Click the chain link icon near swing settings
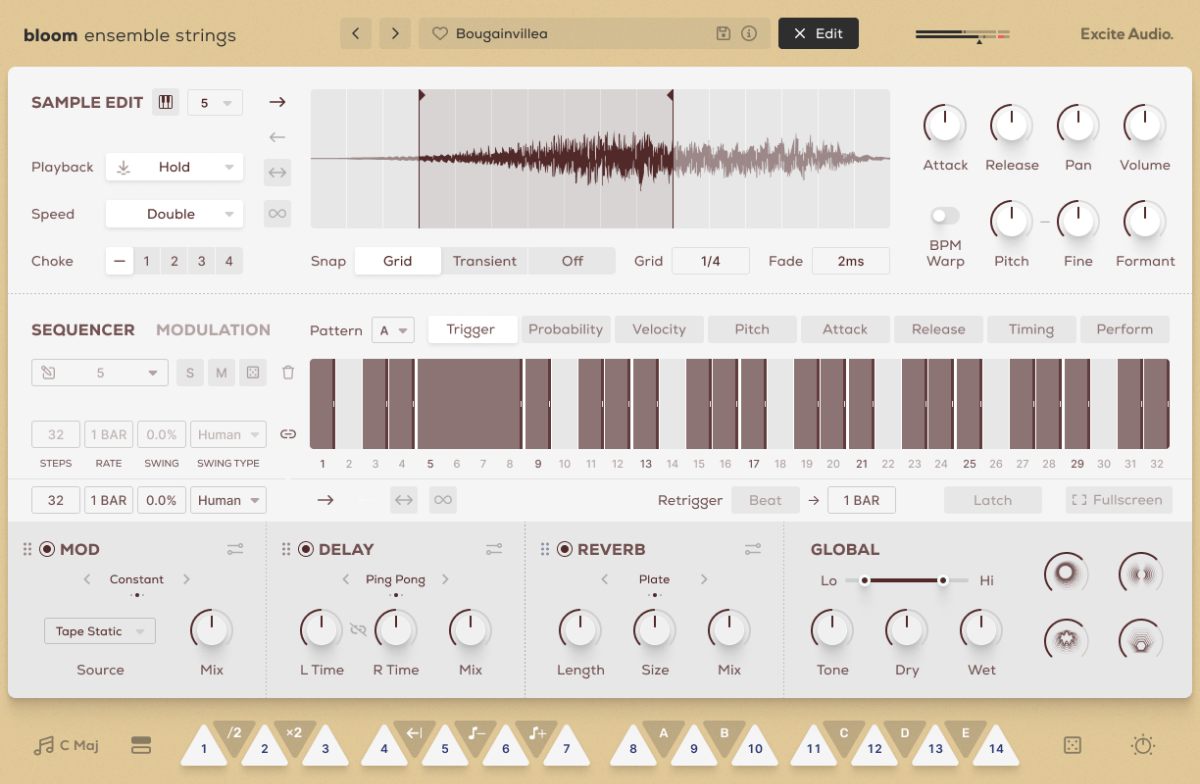 [x=289, y=434]
